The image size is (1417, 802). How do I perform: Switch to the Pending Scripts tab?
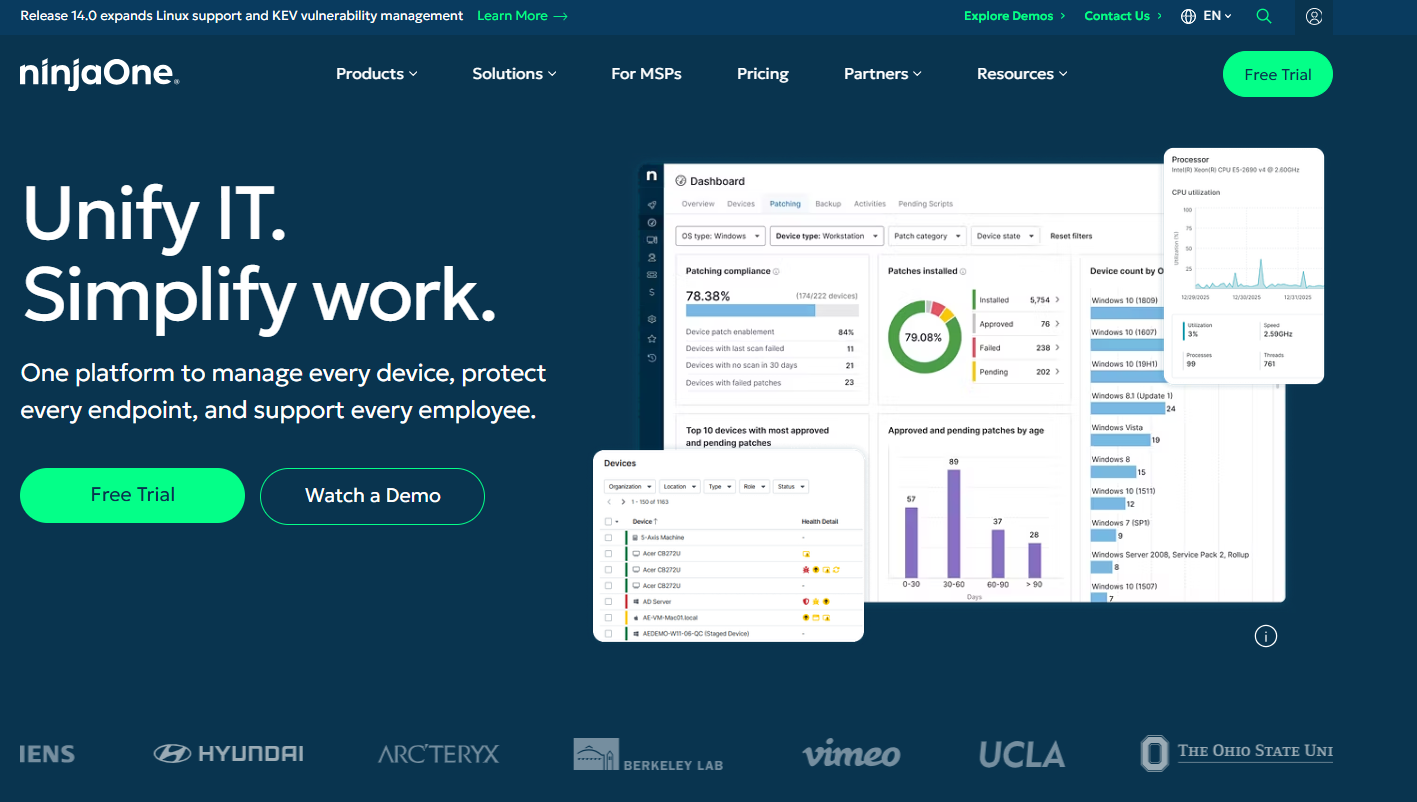[926, 204]
